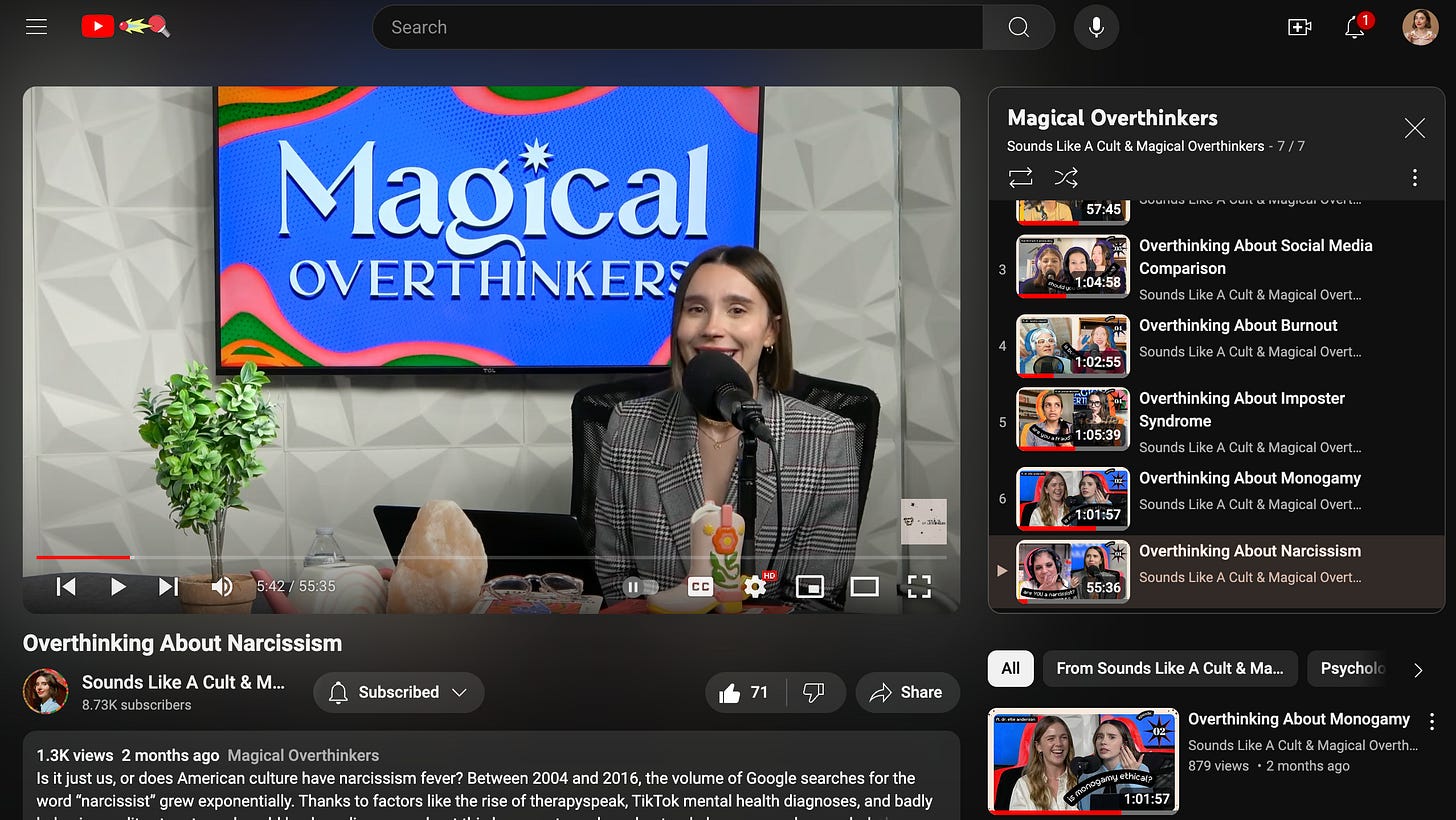The width and height of the screenshot is (1456, 820).
Task: Play playlist item Overthinking About Monogamy
Action: tap(1216, 498)
